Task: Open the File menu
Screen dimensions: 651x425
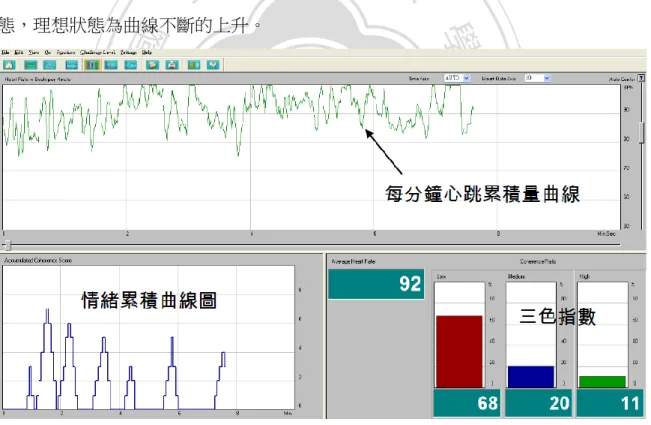Action: tap(5, 52)
